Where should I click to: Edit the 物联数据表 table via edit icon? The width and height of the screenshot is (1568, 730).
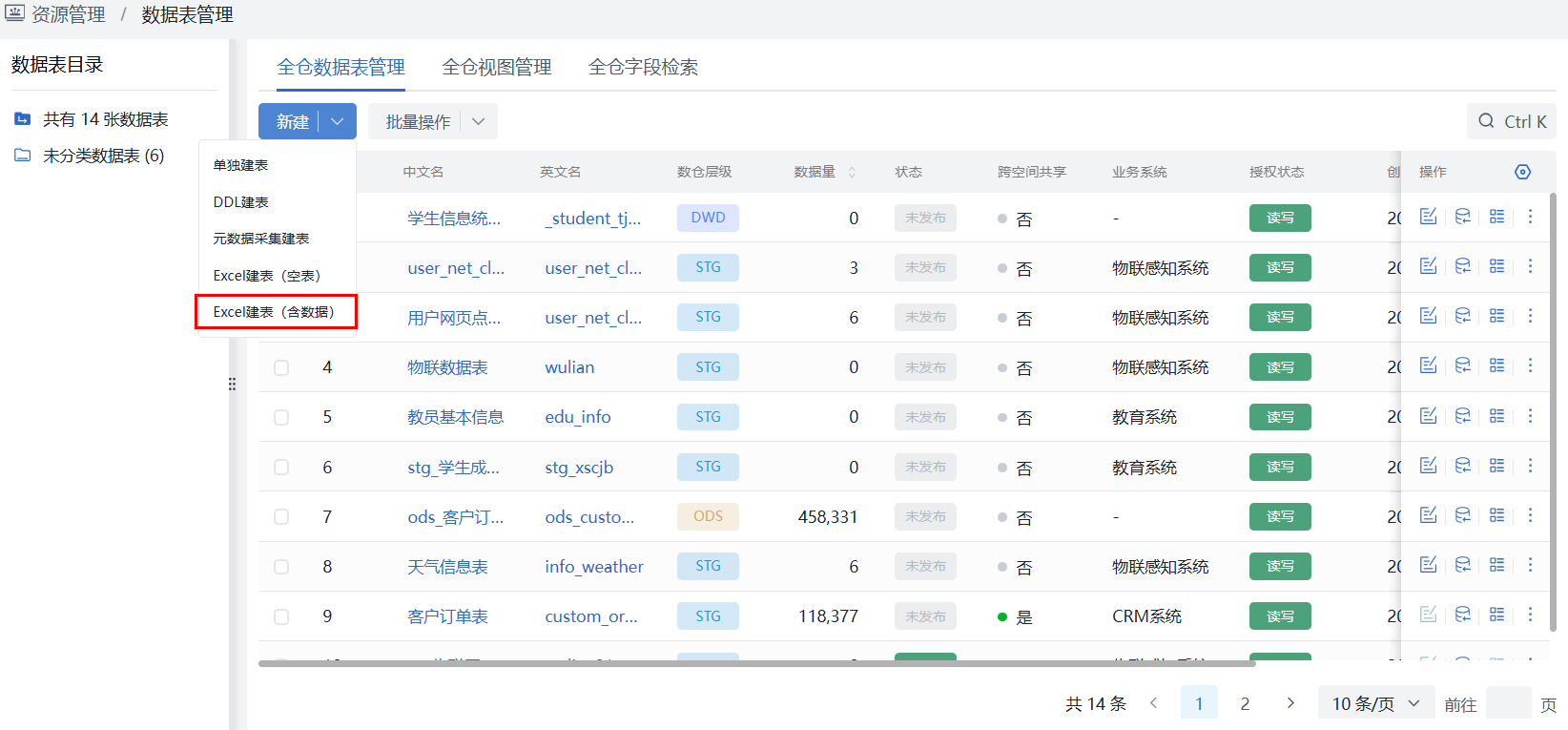click(1428, 365)
